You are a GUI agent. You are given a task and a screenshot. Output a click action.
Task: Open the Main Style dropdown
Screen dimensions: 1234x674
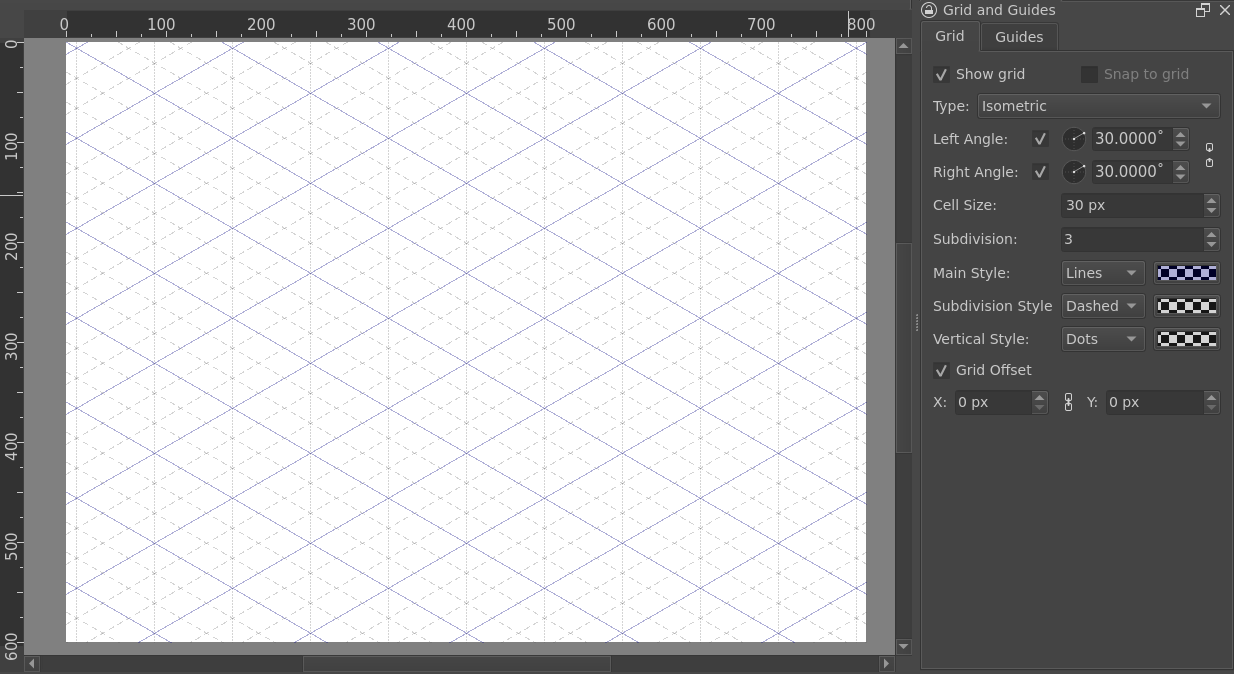(1102, 272)
